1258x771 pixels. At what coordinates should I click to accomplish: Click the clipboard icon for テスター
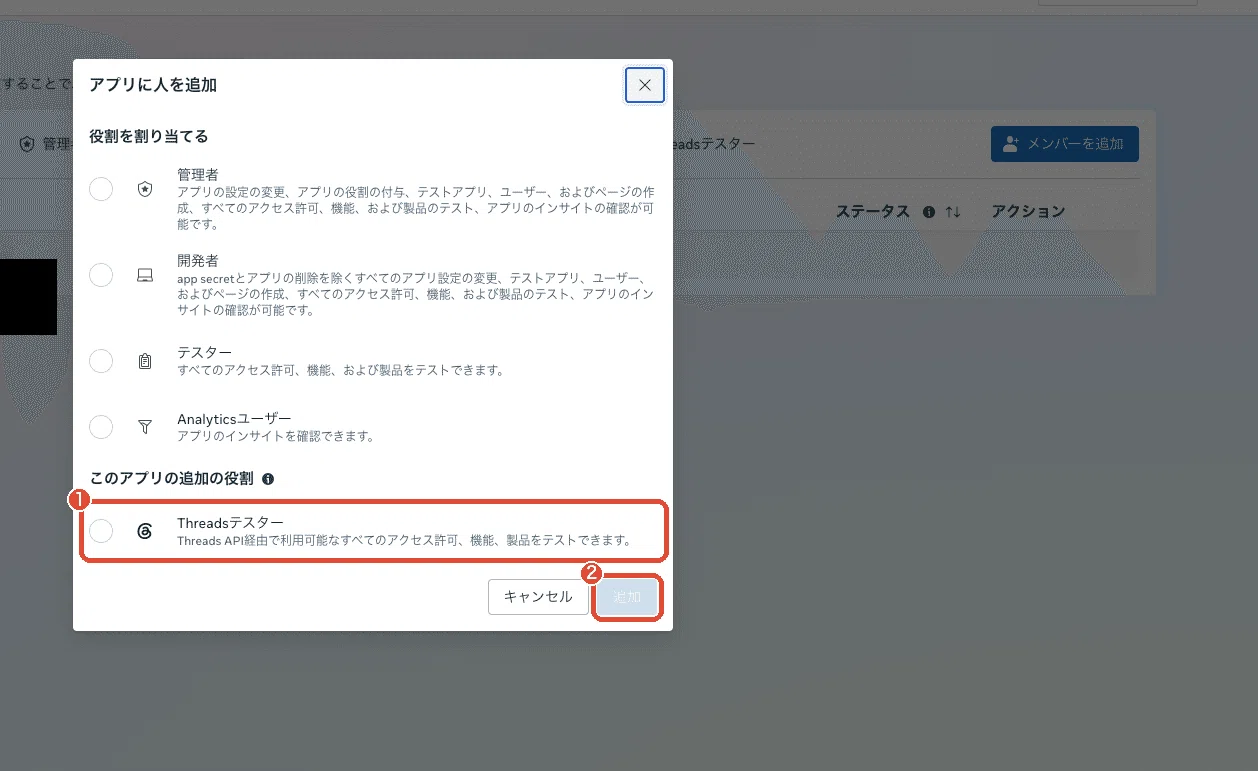click(x=145, y=361)
